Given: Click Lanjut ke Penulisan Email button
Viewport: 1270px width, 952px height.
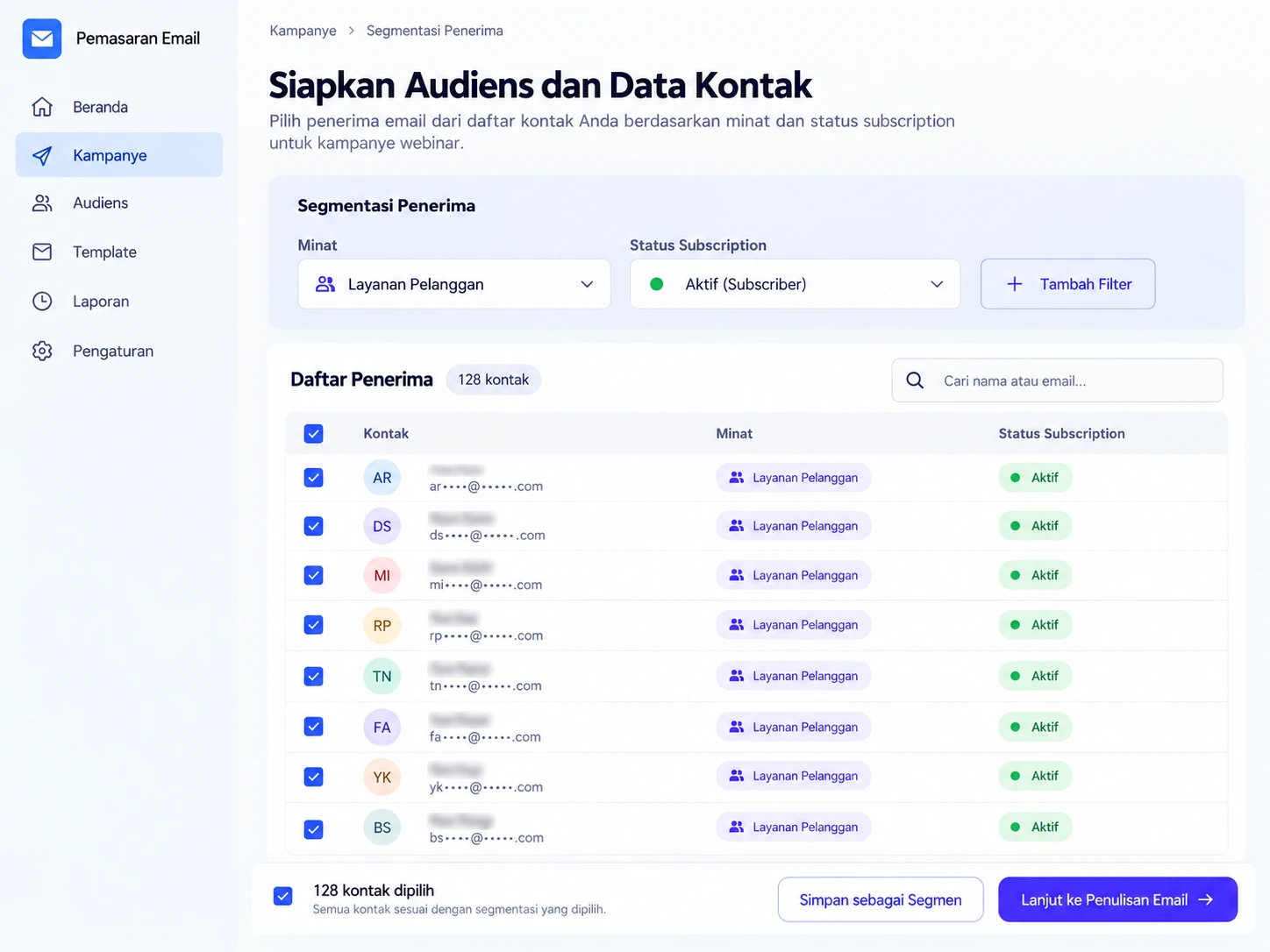Looking at the screenshot, I should tap(1117, 899).
